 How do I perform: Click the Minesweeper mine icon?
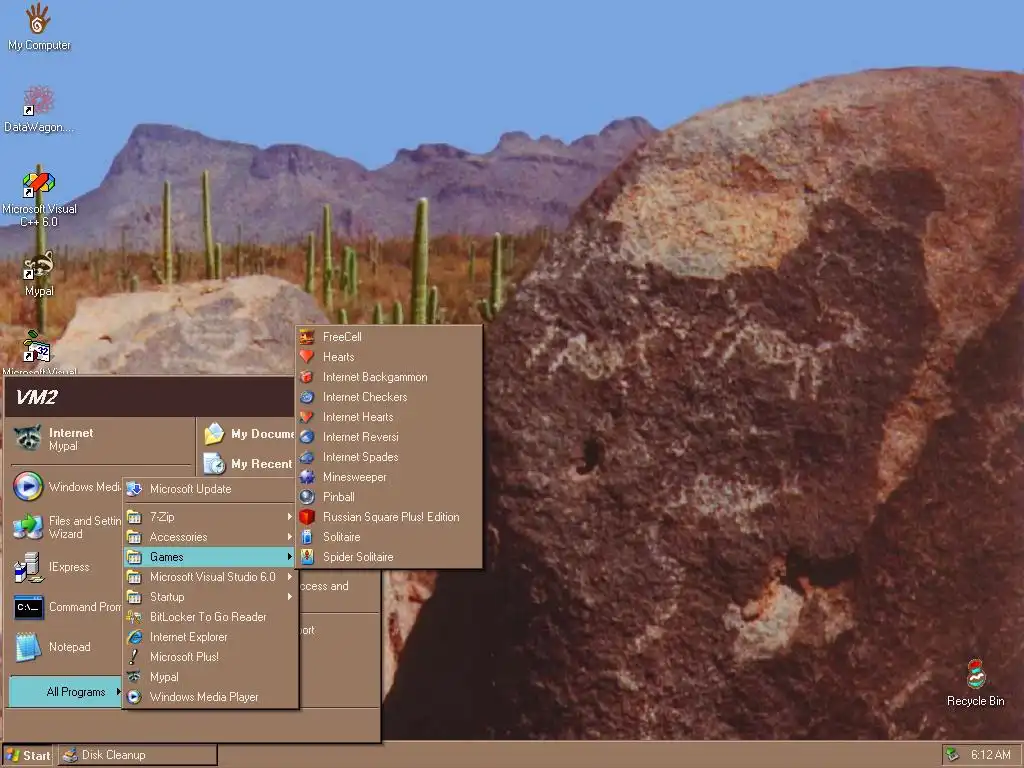[x=307, y=477]
